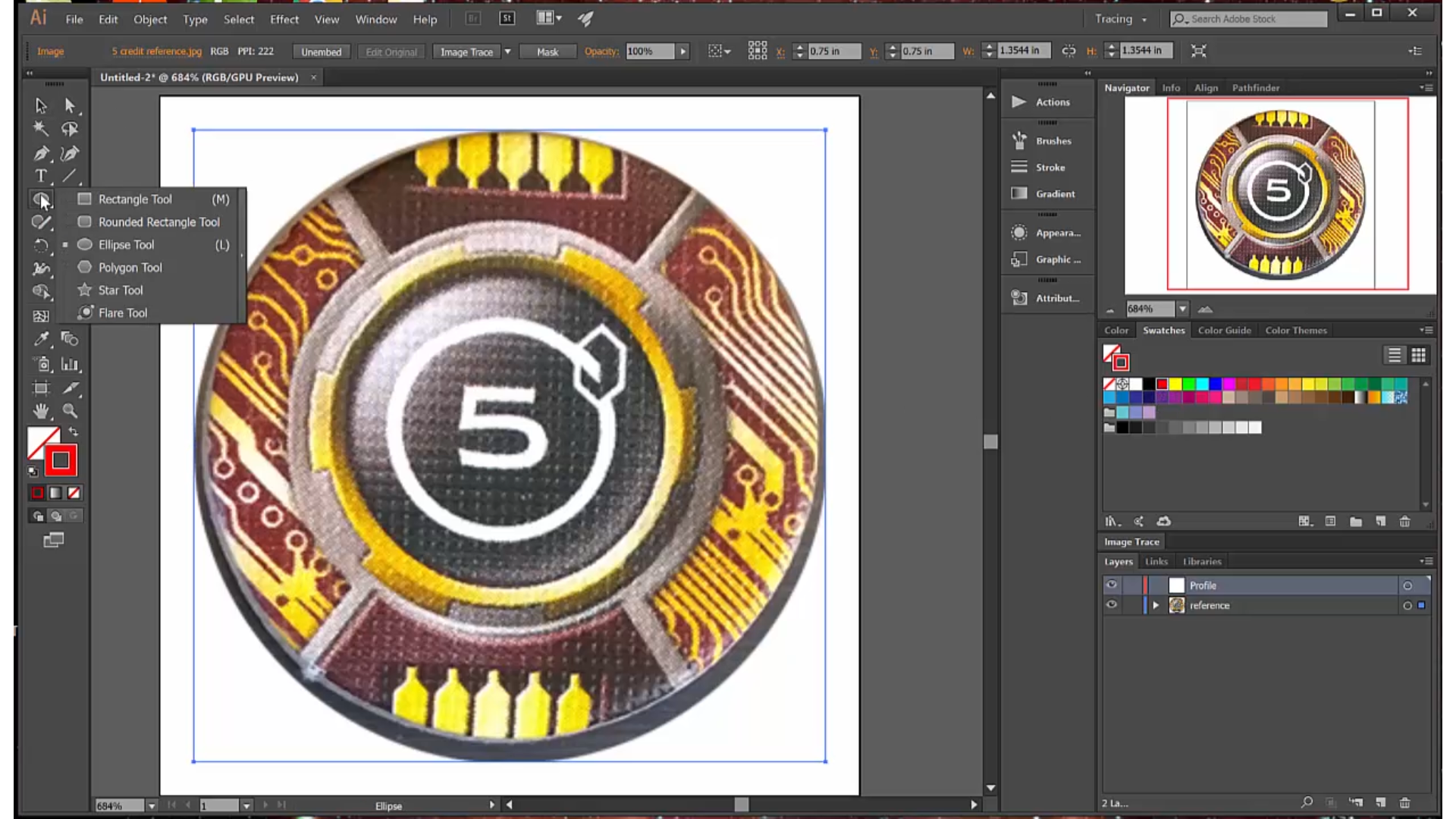Open the Image Trace preset dropdown arrow
The image size is (1456, 819).
pyautogui.click(x=507, y=51)
